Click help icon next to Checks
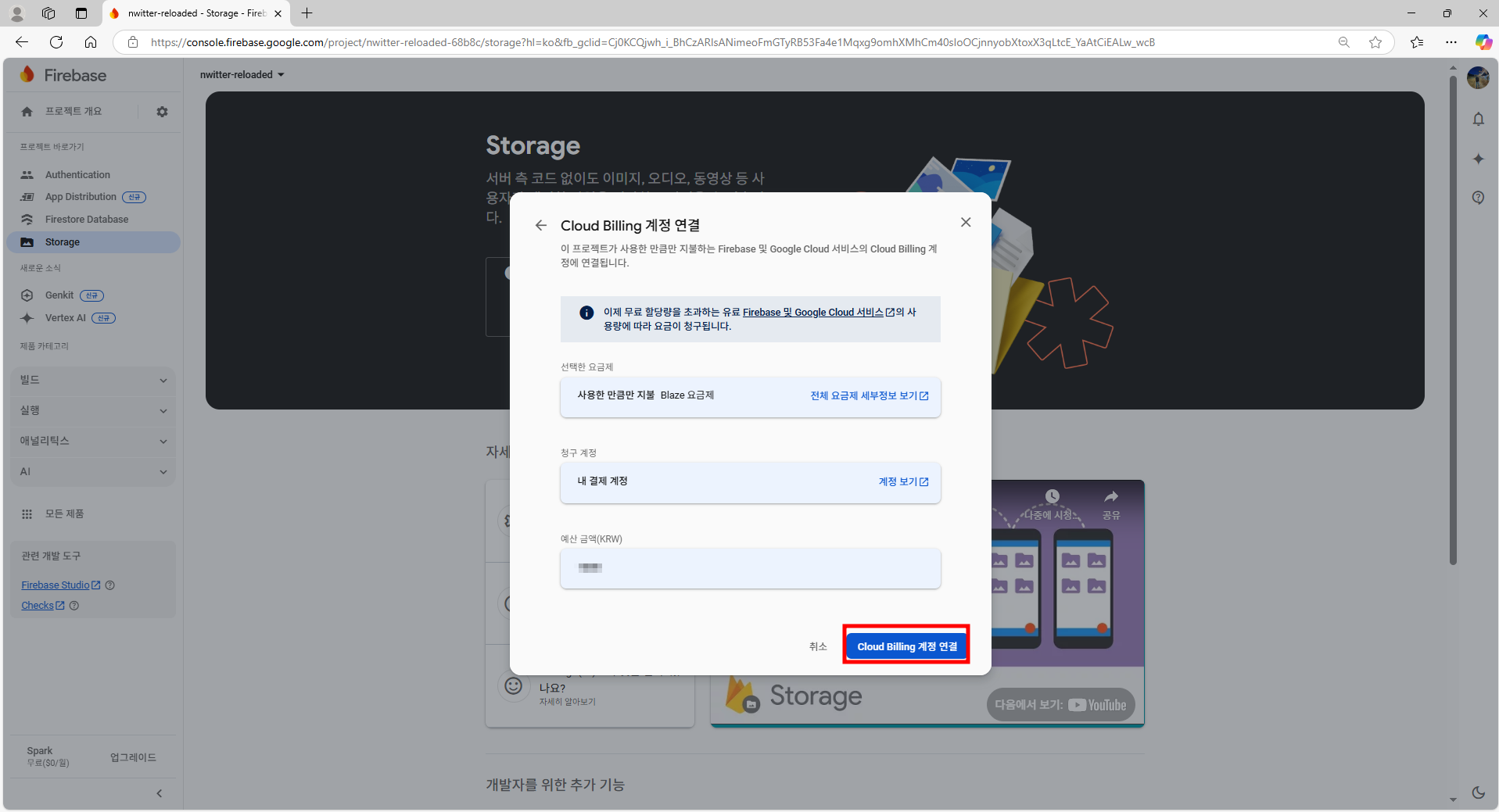The width and height of the screenshot is (1499, 812). 74,606
